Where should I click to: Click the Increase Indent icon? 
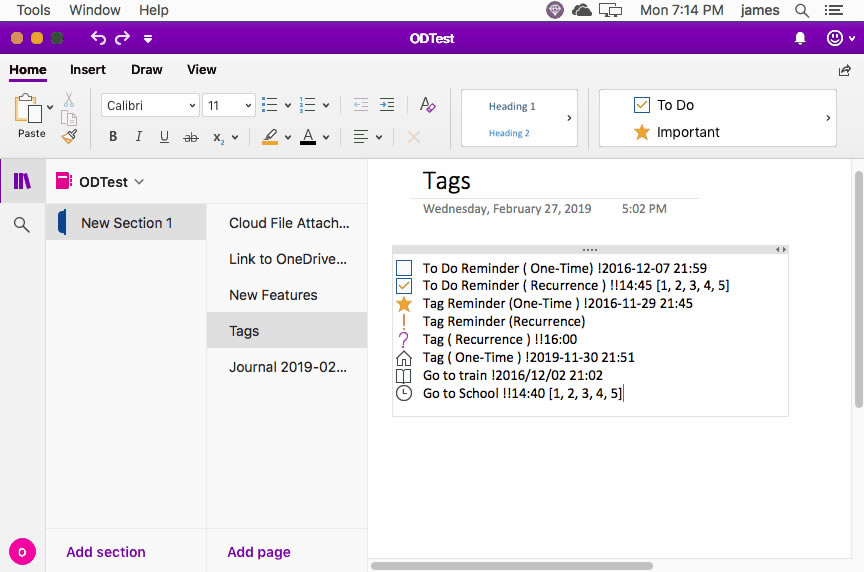(x=386, y=105)
